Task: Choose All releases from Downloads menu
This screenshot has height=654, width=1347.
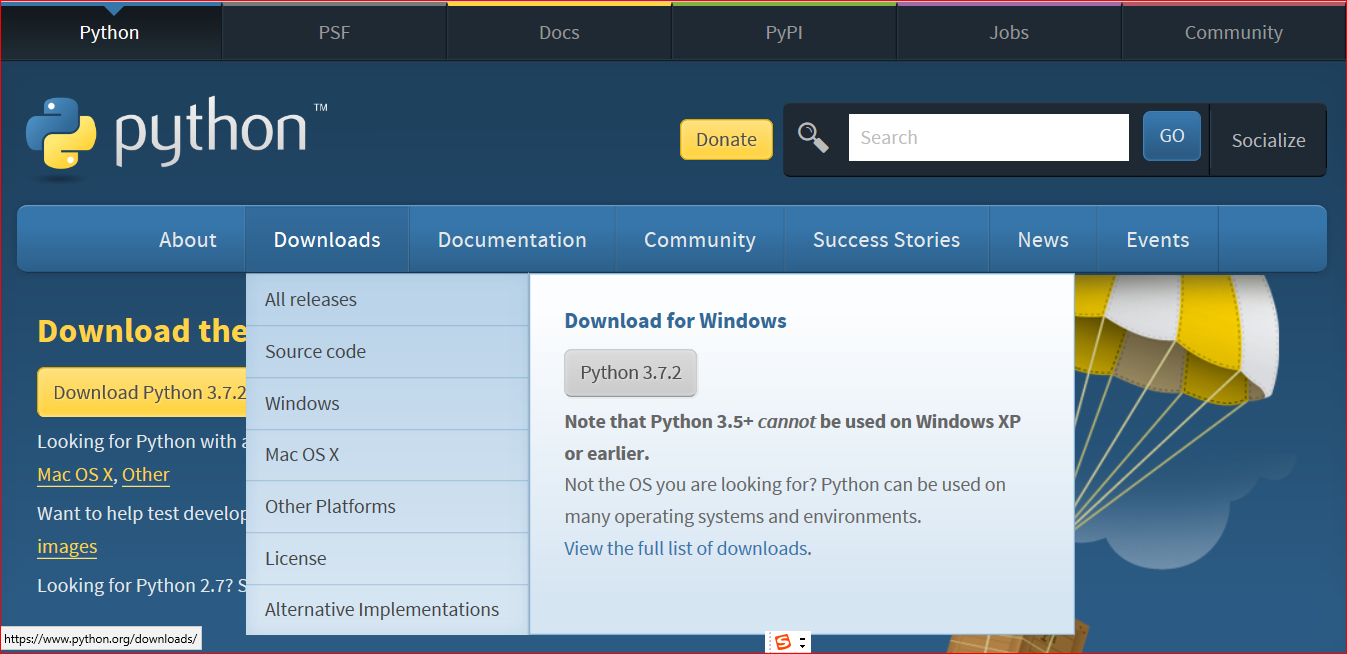Action: click(387, 300)
